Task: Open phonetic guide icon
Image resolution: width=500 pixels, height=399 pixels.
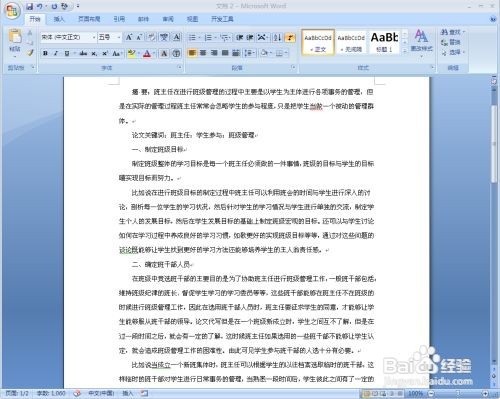Action: tap(164, 37)
